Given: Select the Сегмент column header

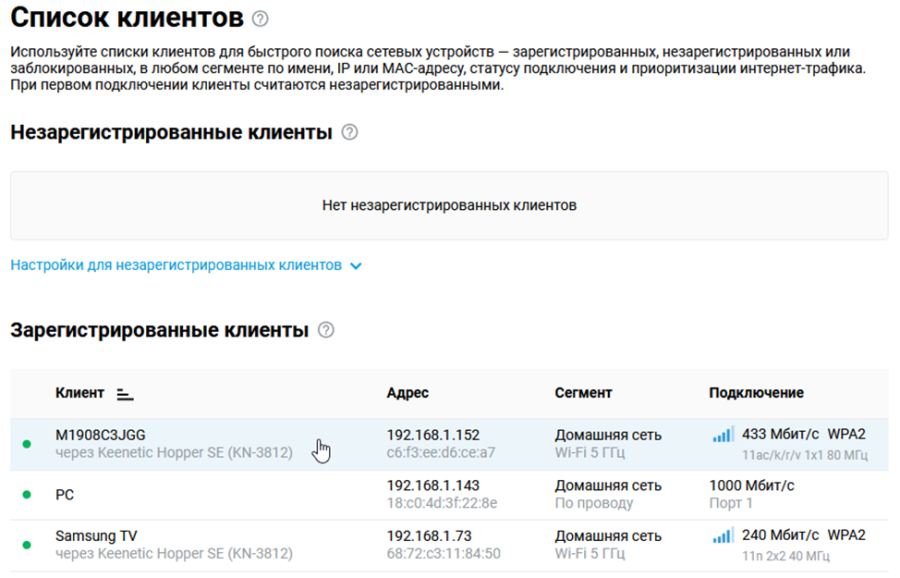Looking at the screenshot, I should pos(583,393).
